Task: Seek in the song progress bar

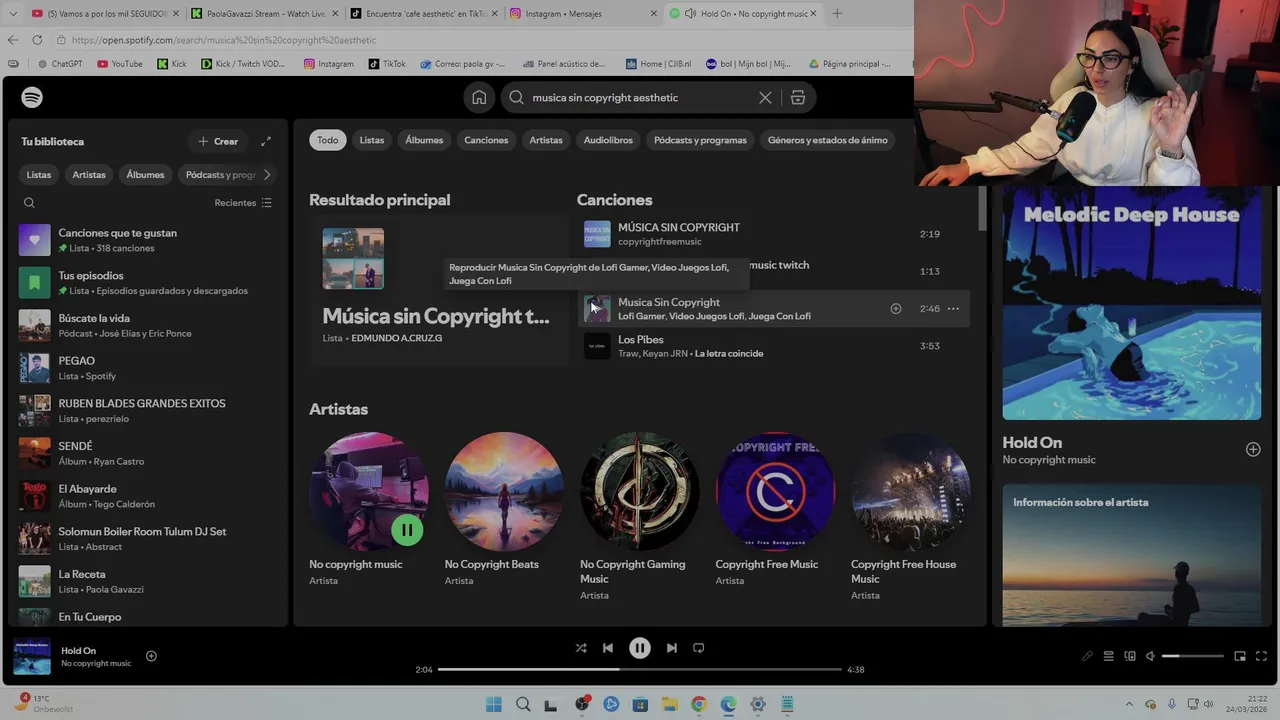Action: [x=640, y=669]
